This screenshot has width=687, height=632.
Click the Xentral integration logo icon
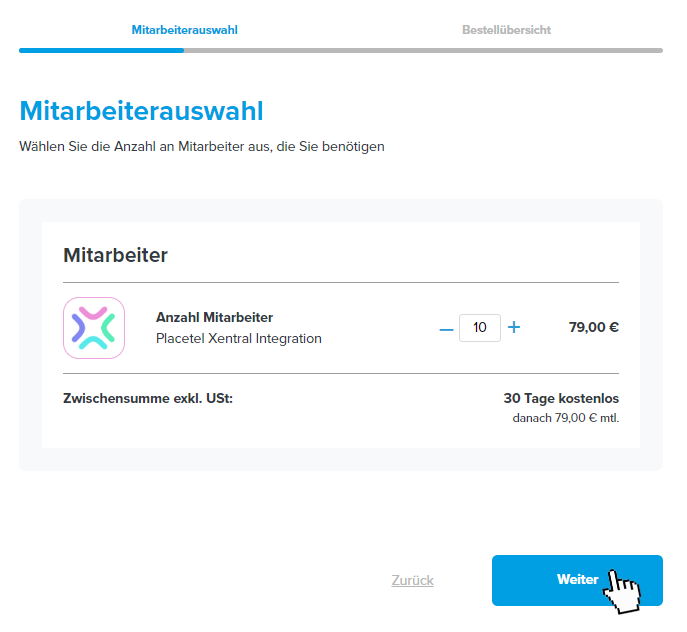pyautogui.click(x=94, y=328)
